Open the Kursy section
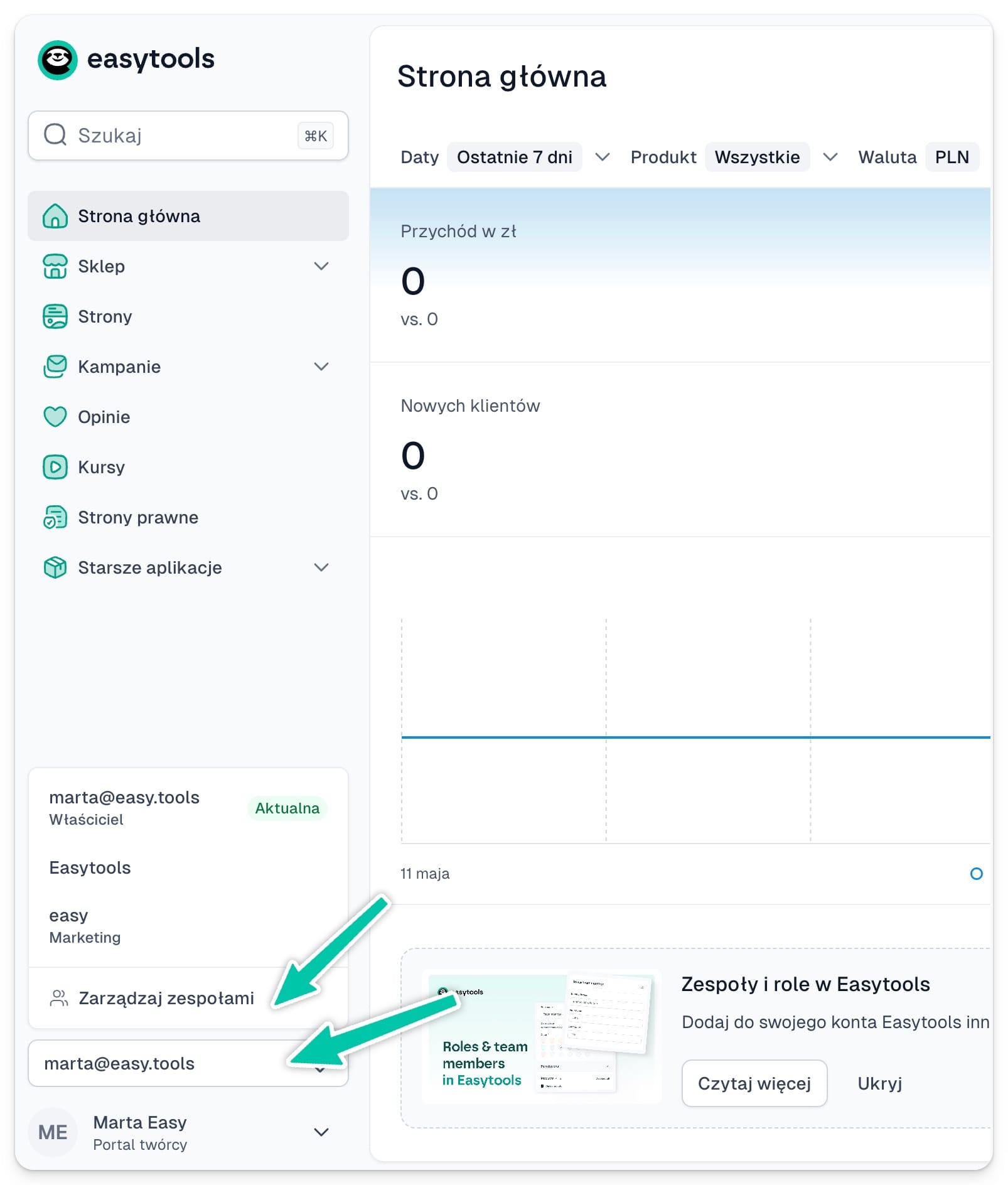The image size is (1008, 1185). tap(188, 467)
